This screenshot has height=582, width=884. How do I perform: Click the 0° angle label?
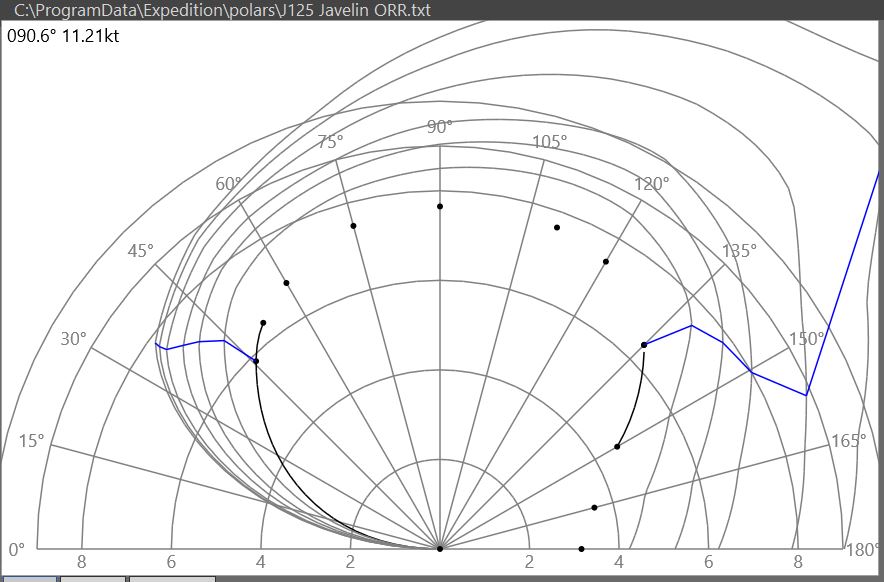tap(17, 549)
